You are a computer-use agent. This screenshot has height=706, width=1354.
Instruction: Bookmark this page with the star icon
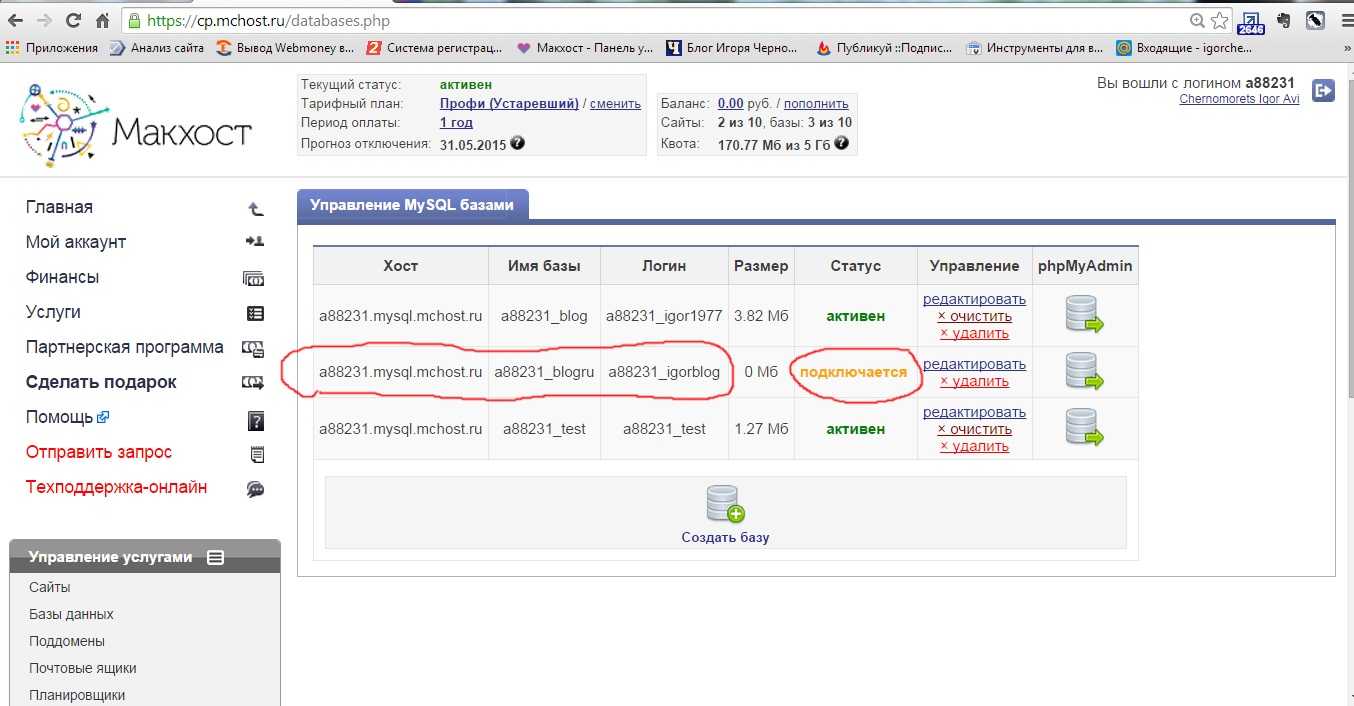point(1220,20)
